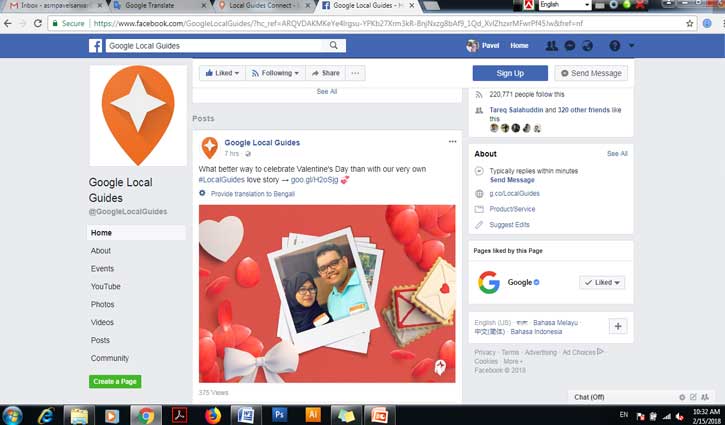The height and width of the screenshot is (425, 725).
Task: Go back using the browser back arrow
Action: [x=7, y=23]
